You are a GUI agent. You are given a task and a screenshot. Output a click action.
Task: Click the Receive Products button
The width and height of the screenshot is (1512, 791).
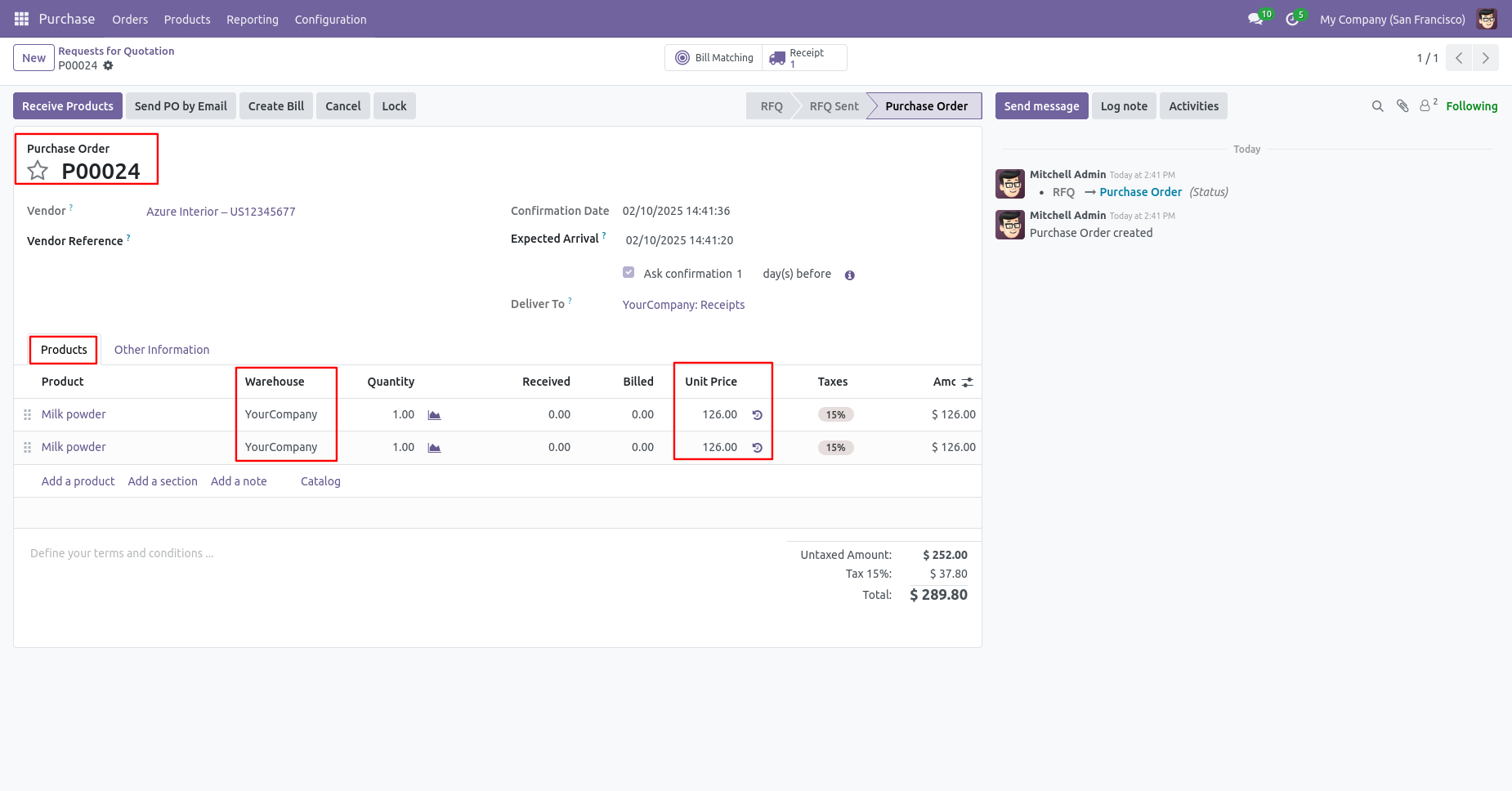point(68,106)
